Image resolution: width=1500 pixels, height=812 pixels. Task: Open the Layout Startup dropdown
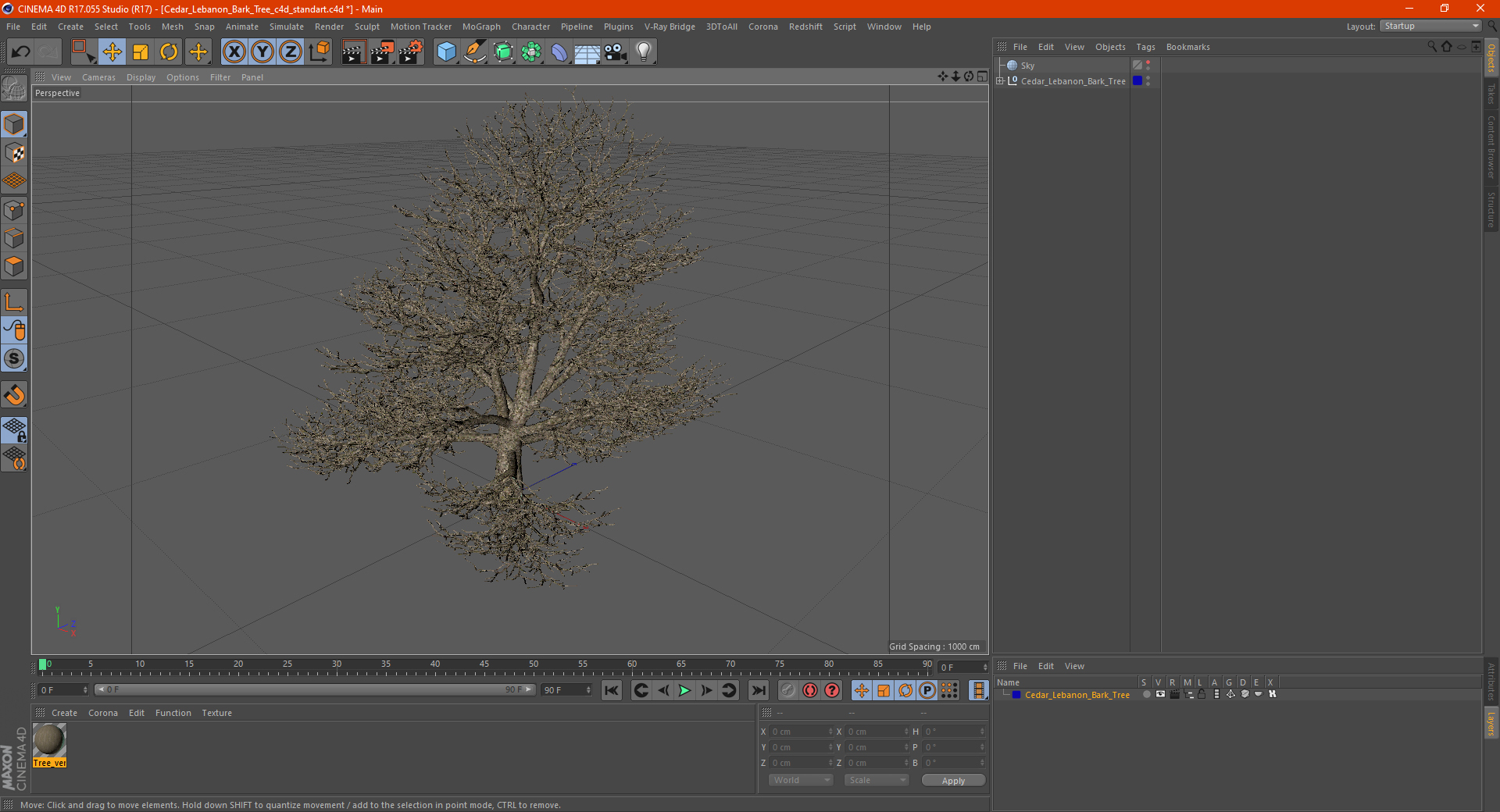pyautogui.click(x=1430, y=27)
